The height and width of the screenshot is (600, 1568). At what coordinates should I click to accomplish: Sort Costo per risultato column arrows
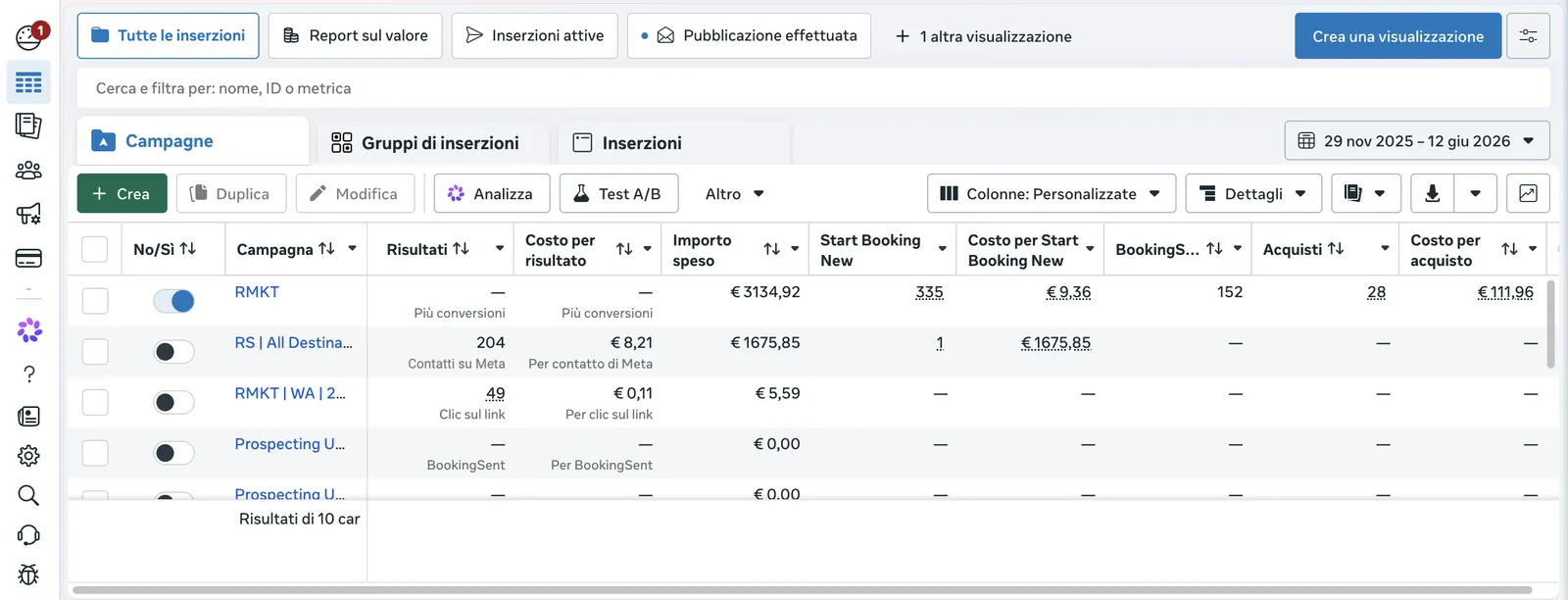pyautogui.click(x=624, y=250)
